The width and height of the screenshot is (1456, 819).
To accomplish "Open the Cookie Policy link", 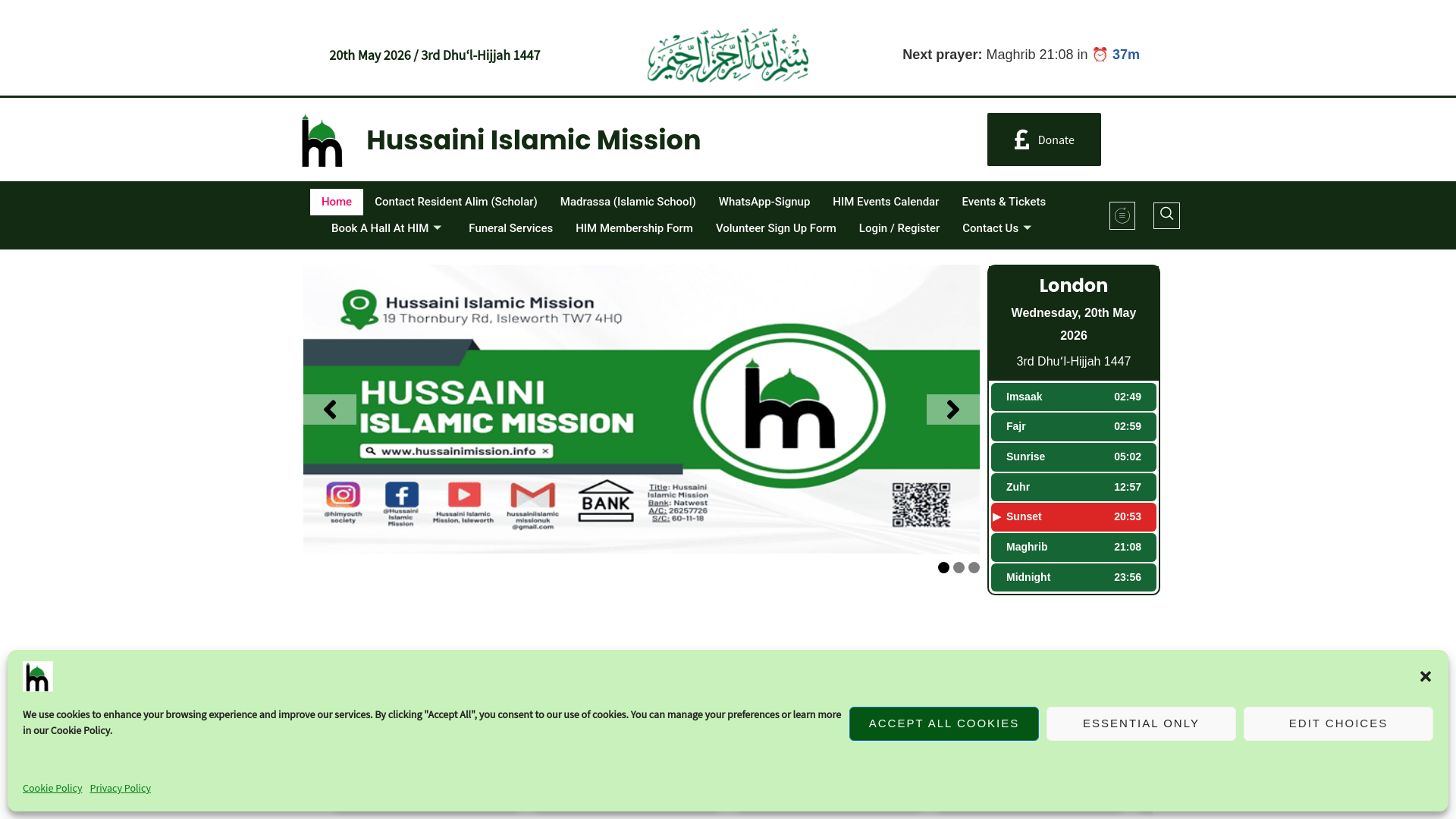I will [52, 788].
